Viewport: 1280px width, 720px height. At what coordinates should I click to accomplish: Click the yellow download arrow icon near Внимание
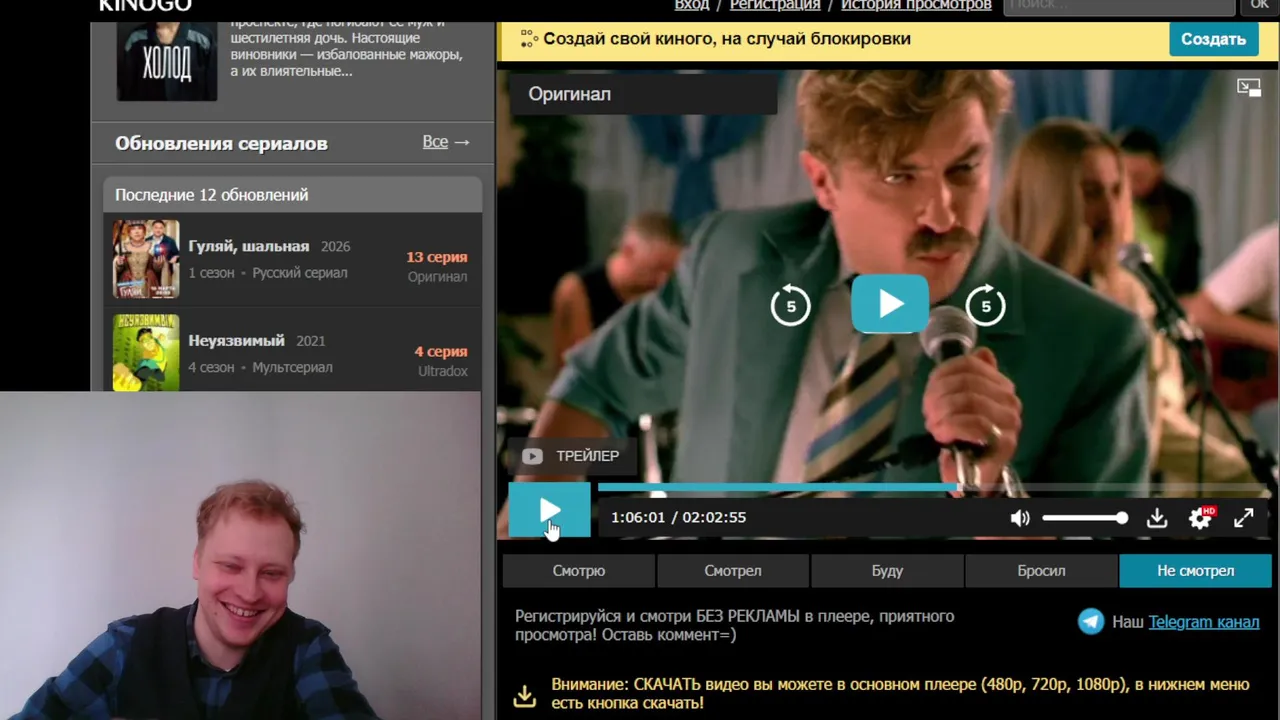[x=525, y=695]
